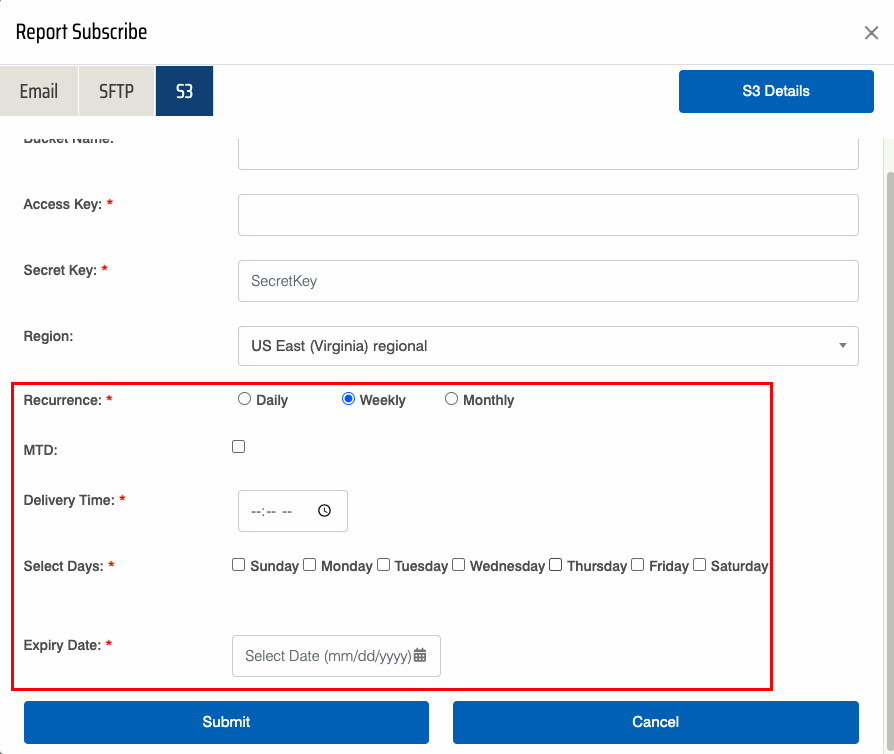Submit the report subscription

tap(226, 722)
